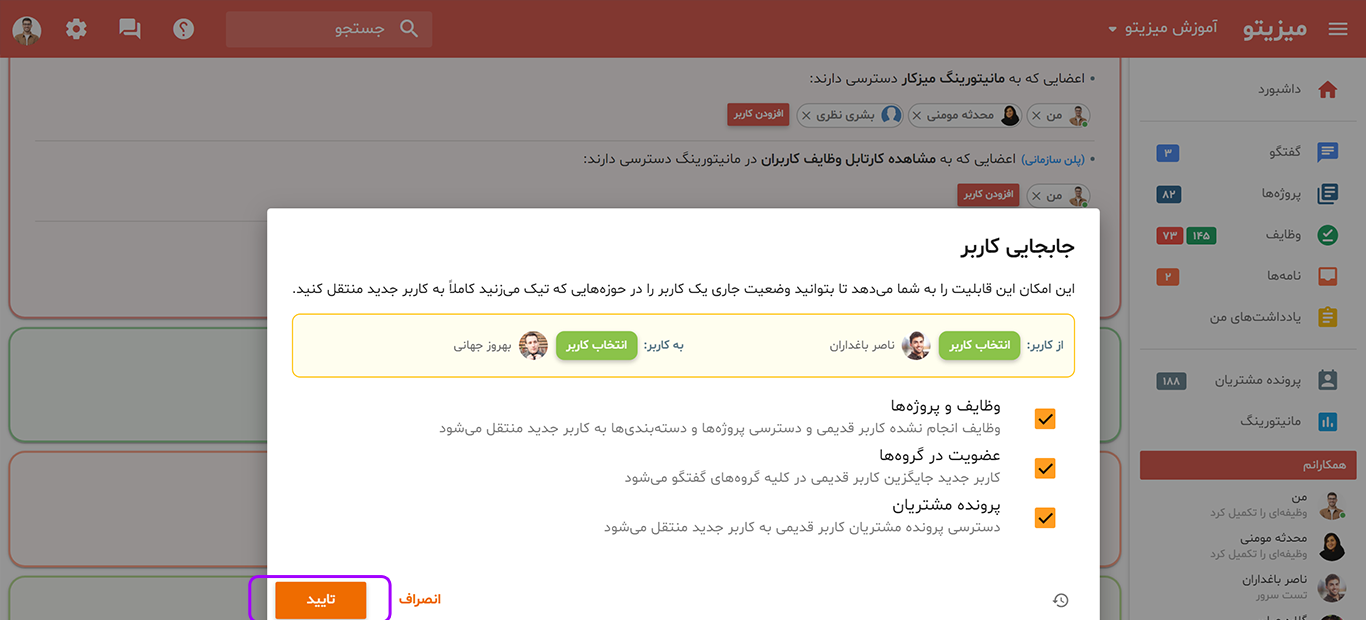Viewport: 1366px width, 620px height.
Task: Click the گفتگو badge showing ۳
Action: 1169,153
